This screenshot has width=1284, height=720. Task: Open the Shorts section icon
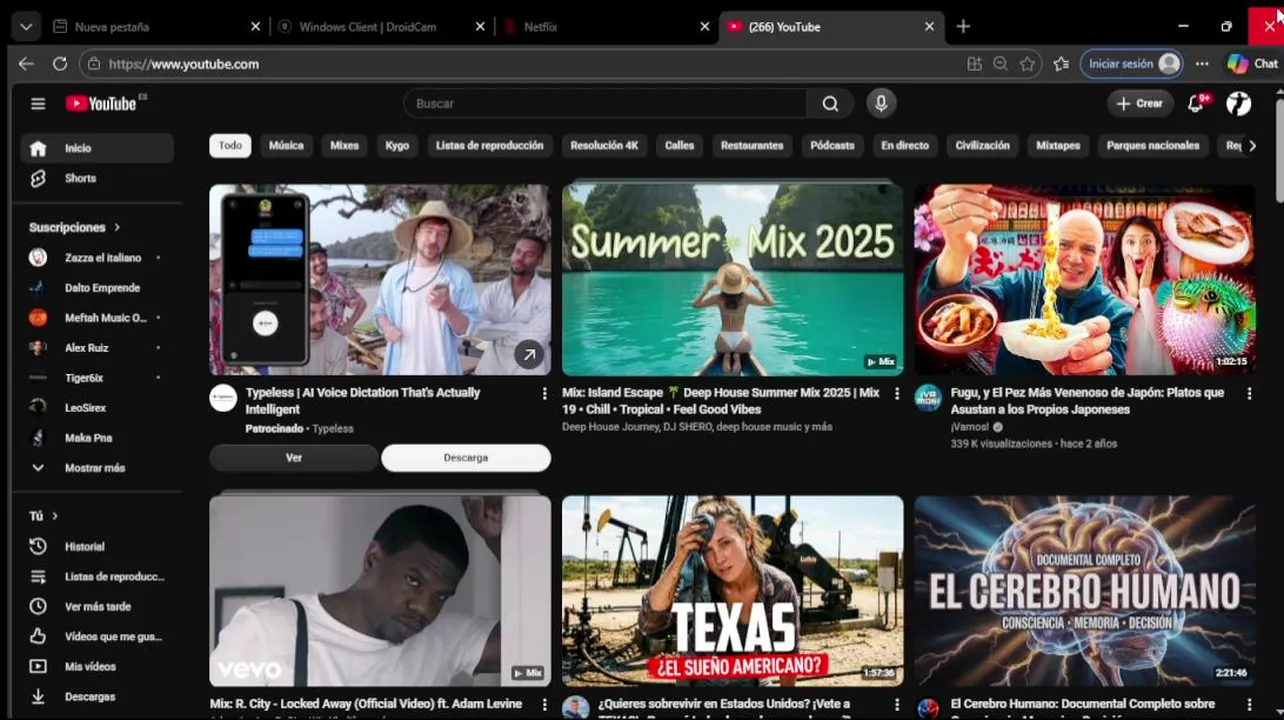click(x=38, y=178)
